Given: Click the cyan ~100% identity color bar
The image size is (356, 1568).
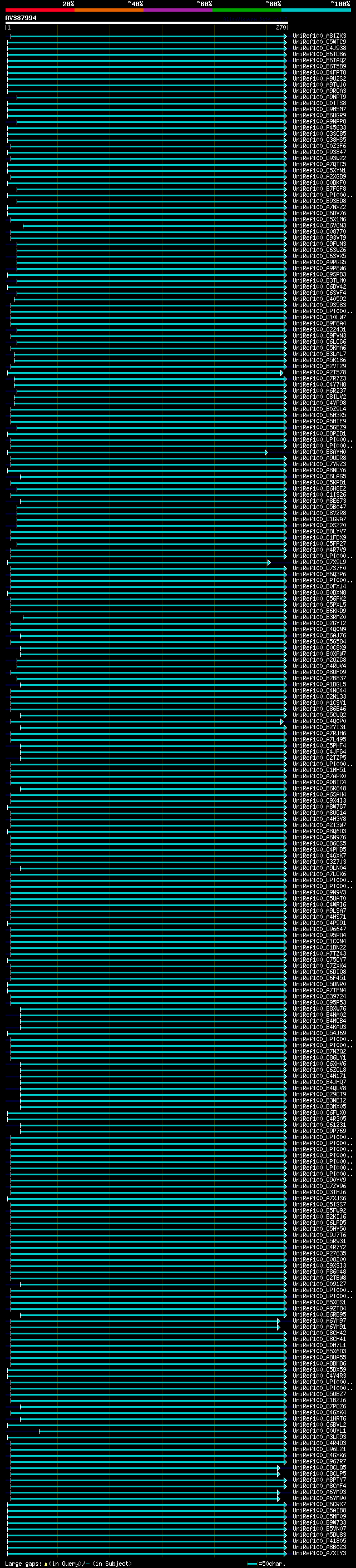Looking at the screenshot, I should [x=316, y=10].
